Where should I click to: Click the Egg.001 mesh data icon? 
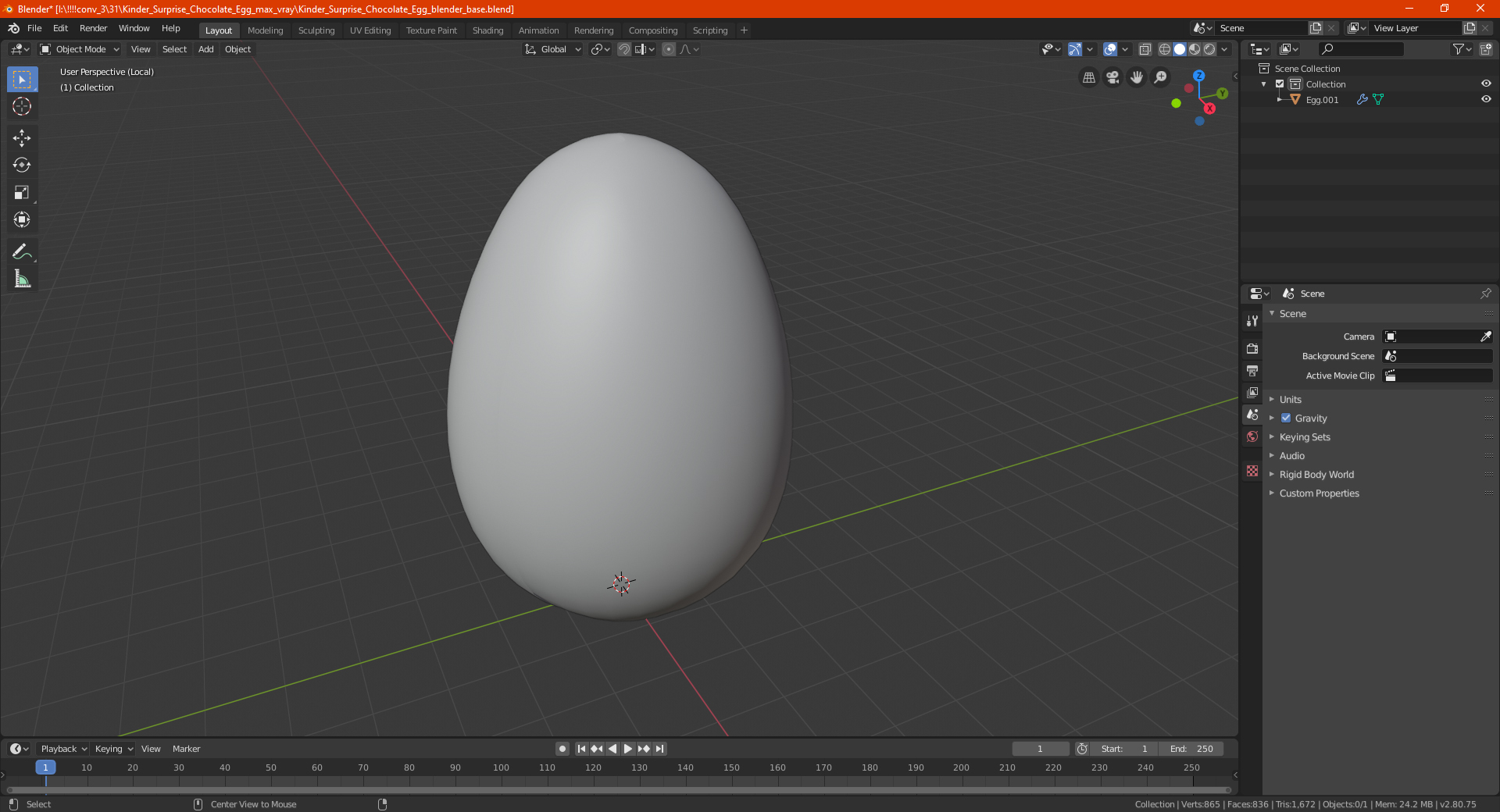point(1378,99)
